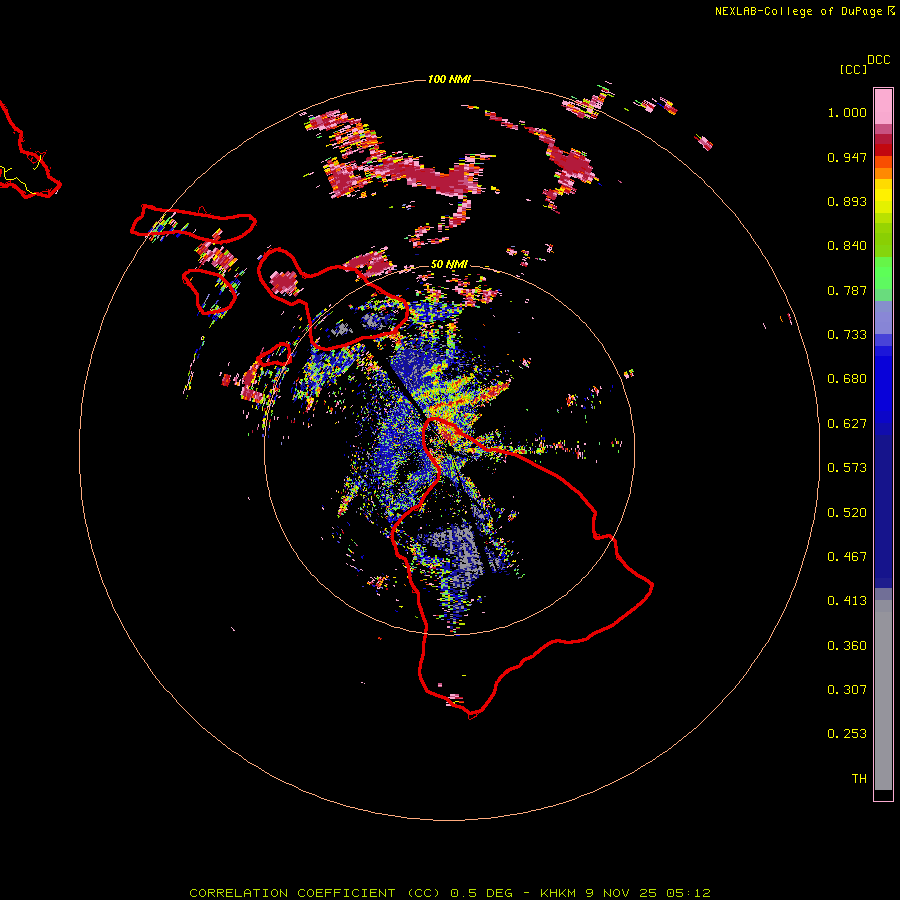This screenshot has width=900, height=900.
Task: Click the Correlation Coefficient caption at bottom
Action: coord(450,893)
